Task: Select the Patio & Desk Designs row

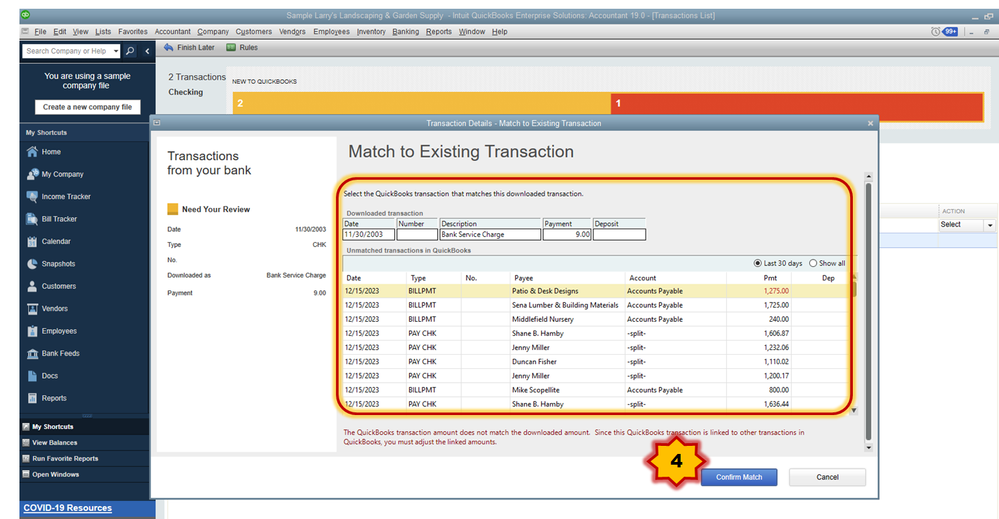Action: tap(596, 291)
